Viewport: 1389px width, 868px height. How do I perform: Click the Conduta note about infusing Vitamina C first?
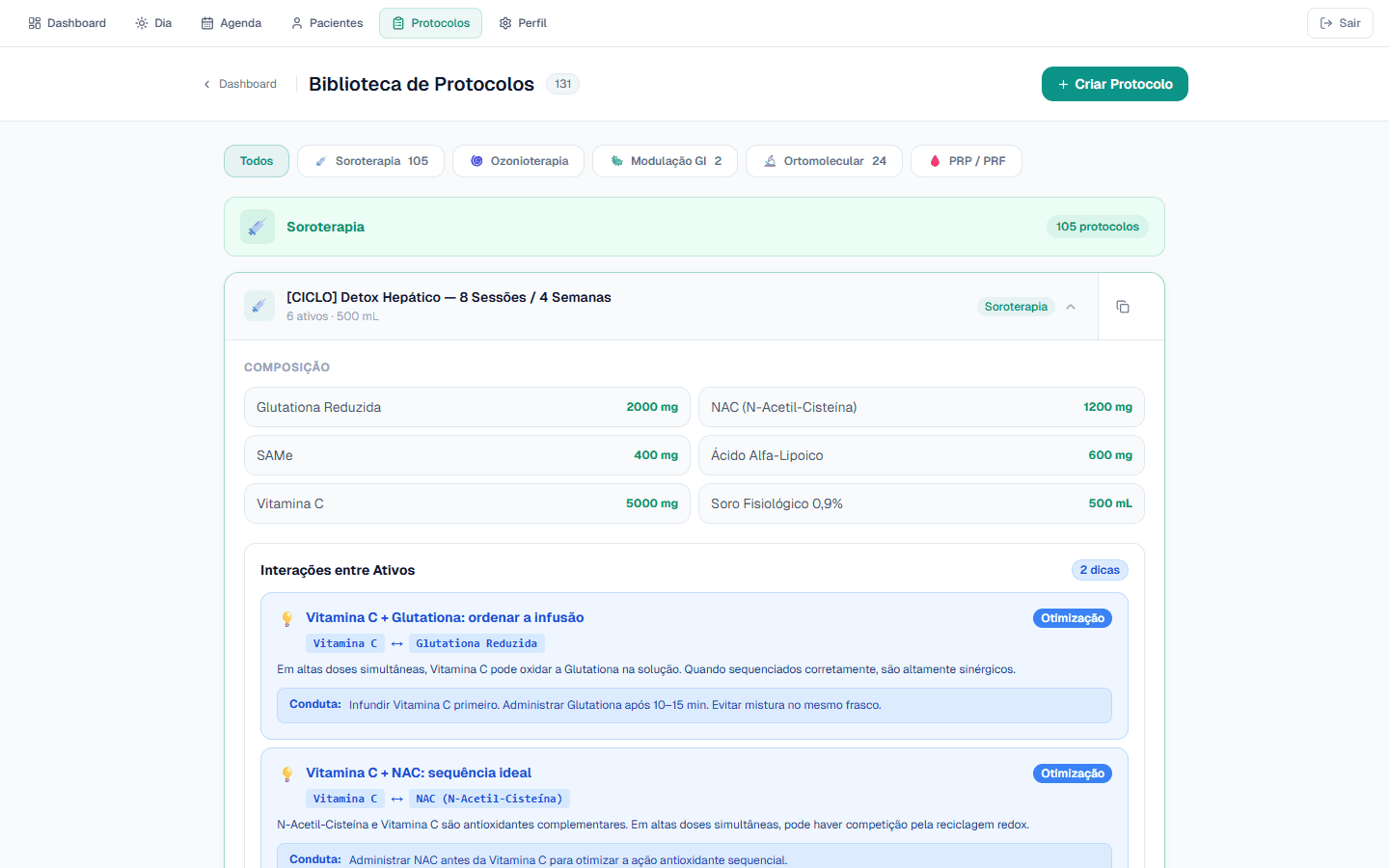pos(694,705)
